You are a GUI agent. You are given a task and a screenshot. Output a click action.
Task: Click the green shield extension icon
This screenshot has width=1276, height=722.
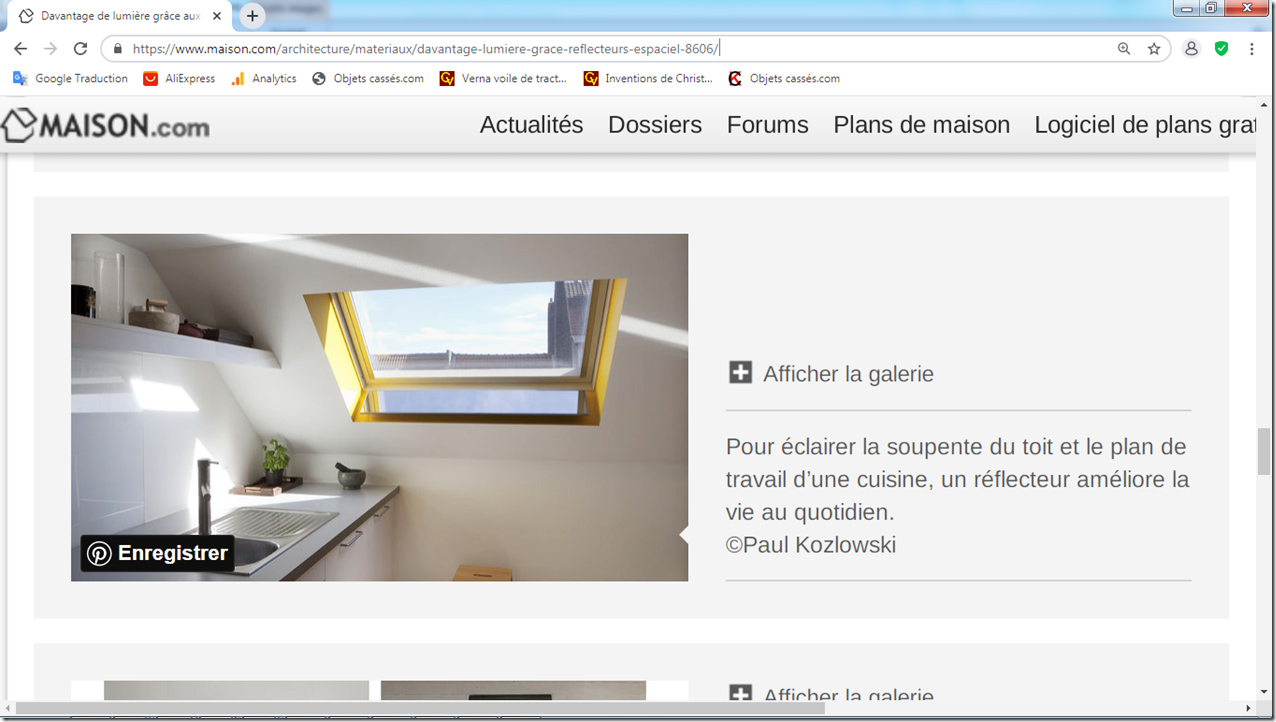pos(1221,48)
